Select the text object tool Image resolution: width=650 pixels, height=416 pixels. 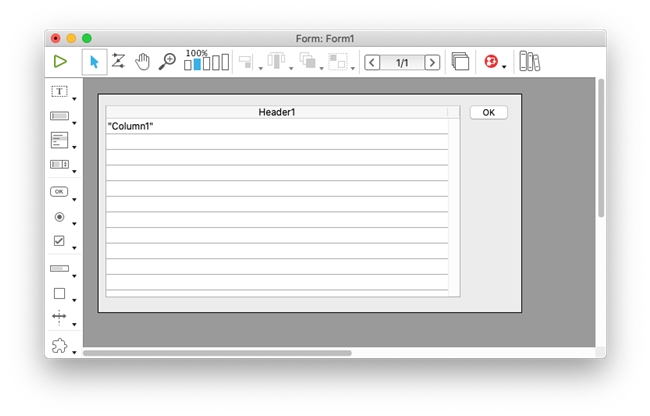click(x=59, y=92)
